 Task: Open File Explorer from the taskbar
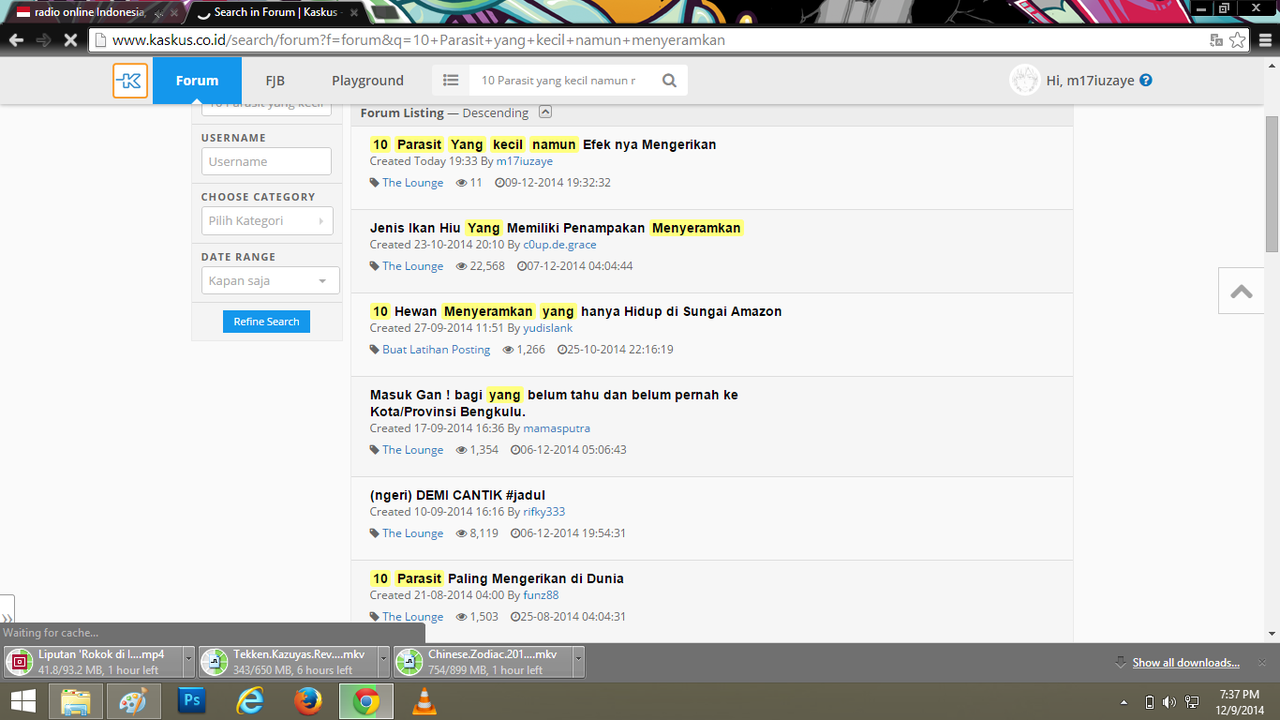coord(76,702)
